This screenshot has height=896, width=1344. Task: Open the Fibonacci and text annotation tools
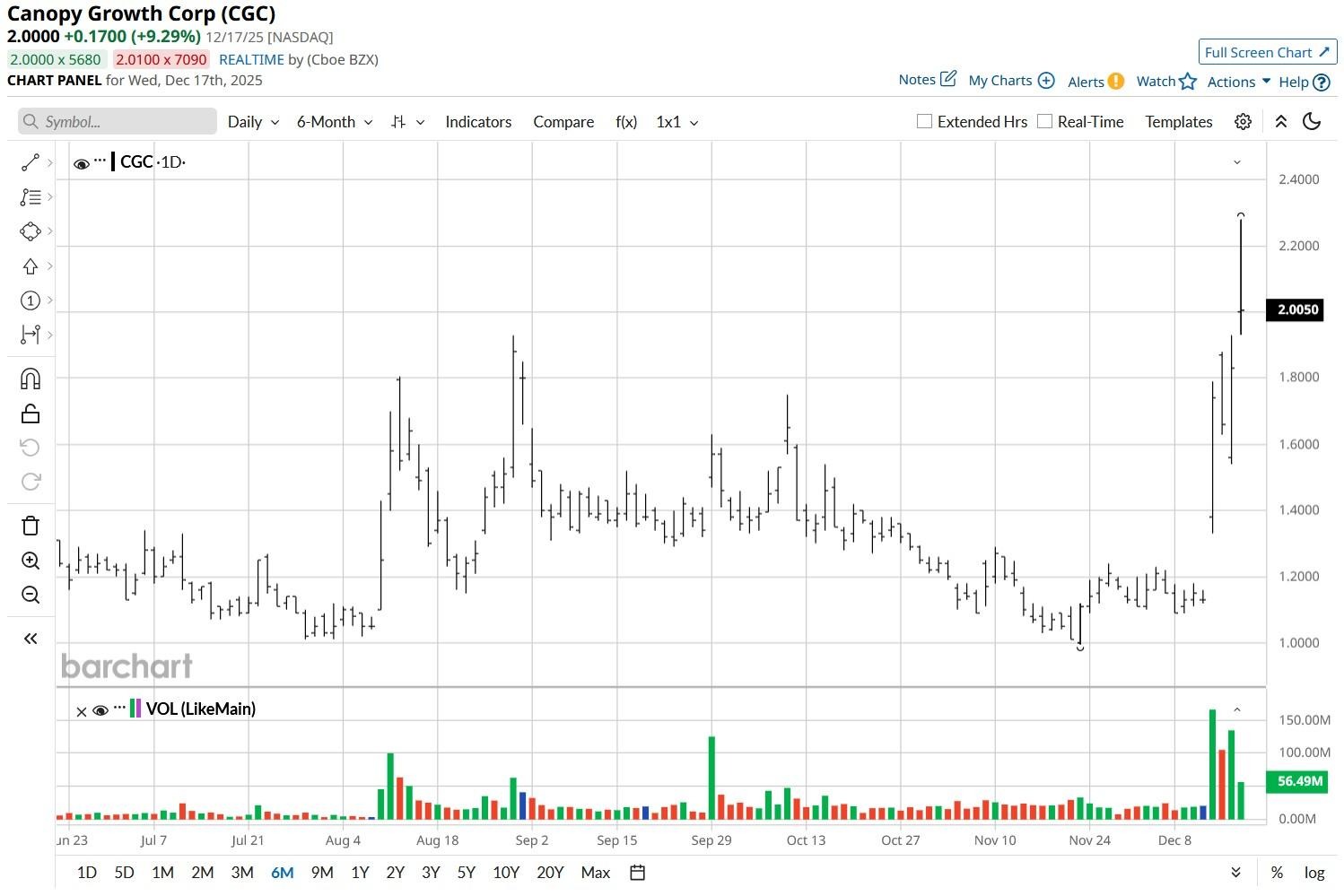coord(31,196)
